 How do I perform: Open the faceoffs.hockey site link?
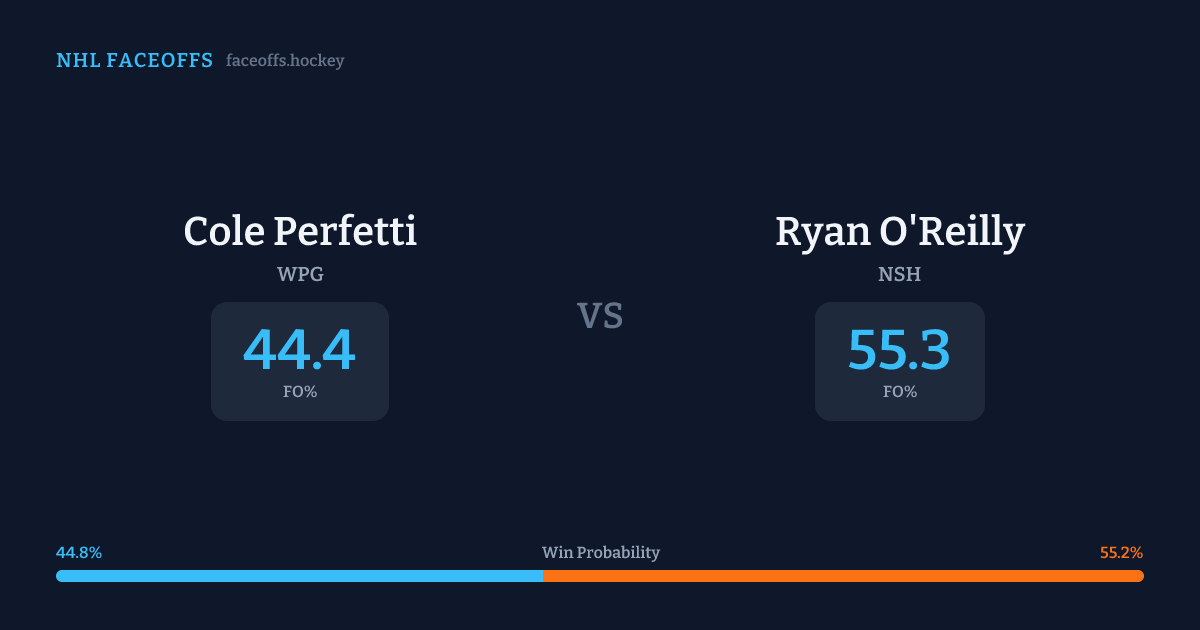(285, 61)
